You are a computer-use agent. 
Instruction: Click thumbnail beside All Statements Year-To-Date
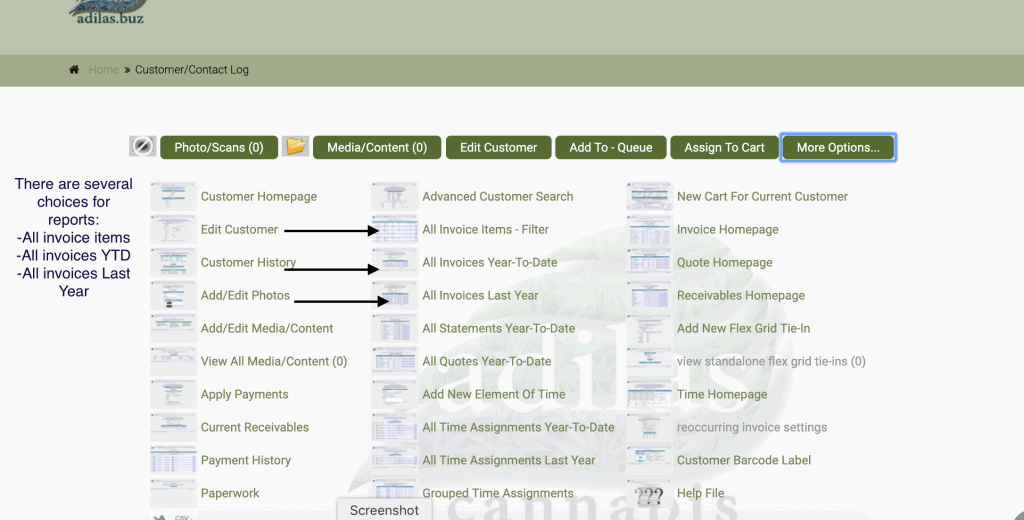[394, 328]
